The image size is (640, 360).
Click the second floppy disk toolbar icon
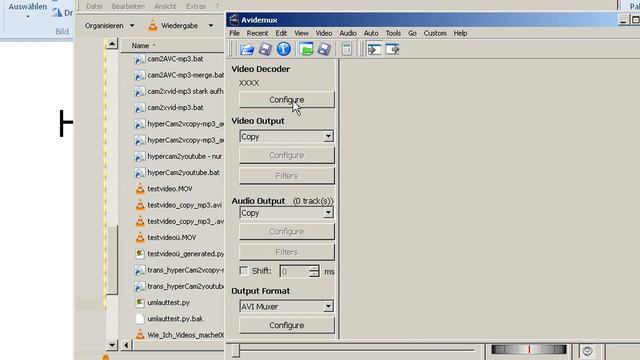point(324,49)
